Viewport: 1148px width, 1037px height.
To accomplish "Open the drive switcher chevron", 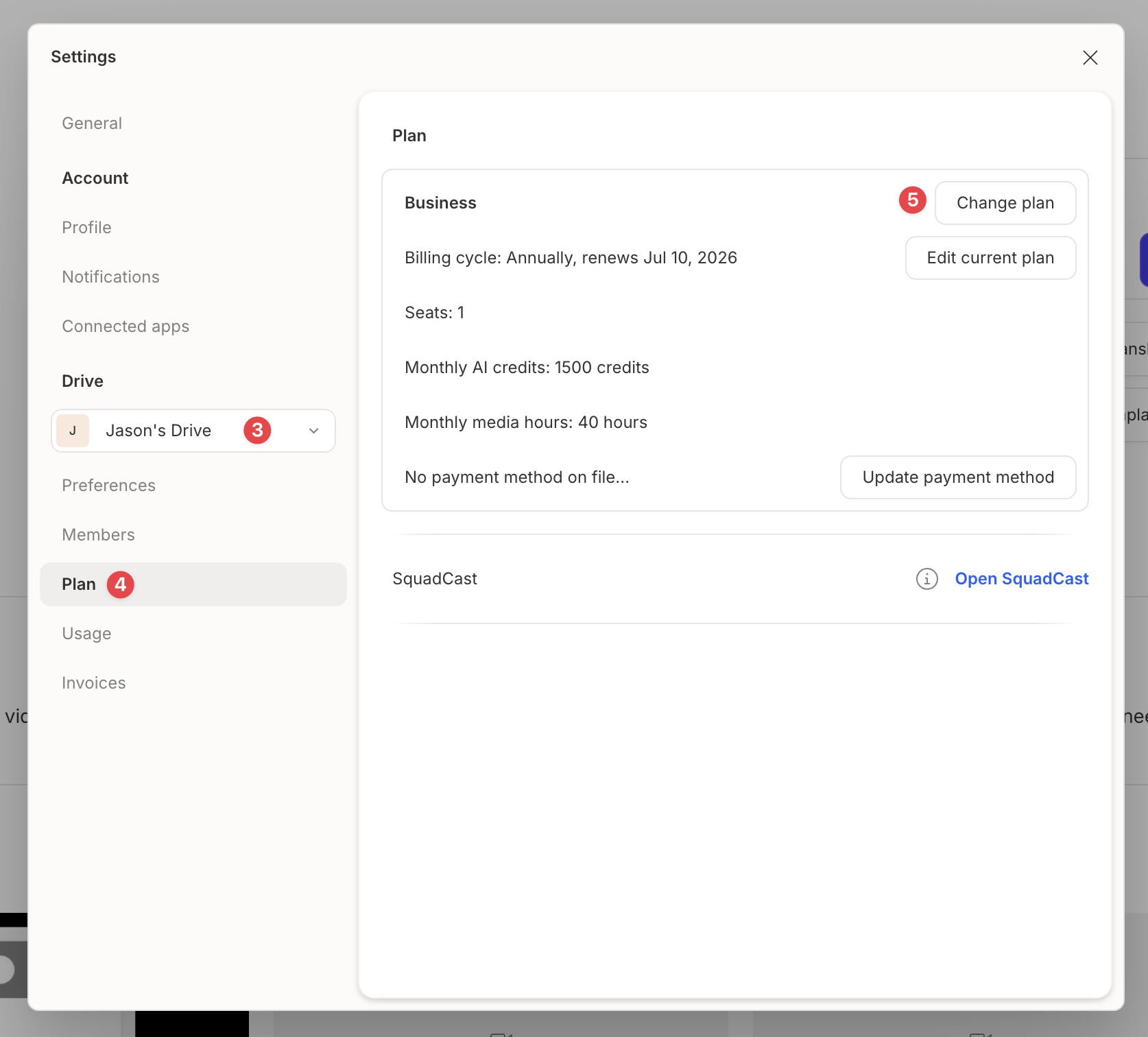I will (x=313, y=431).
